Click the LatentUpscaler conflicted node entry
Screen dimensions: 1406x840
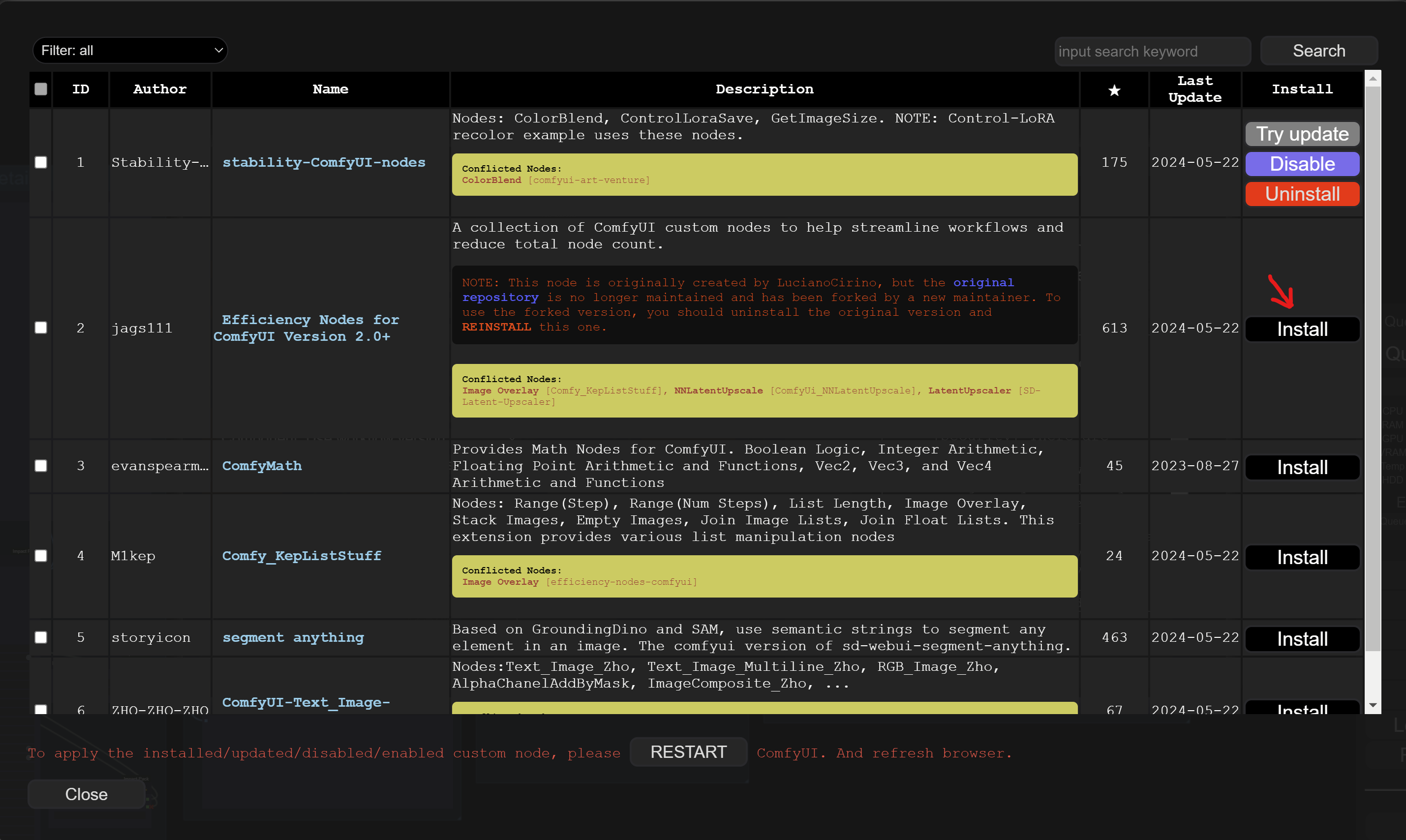(970, 390)
